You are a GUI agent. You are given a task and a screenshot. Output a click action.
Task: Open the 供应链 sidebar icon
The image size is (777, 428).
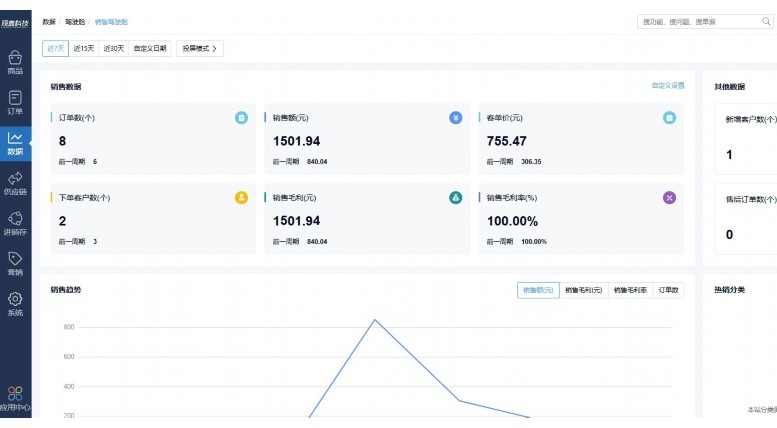pos(15,183)
